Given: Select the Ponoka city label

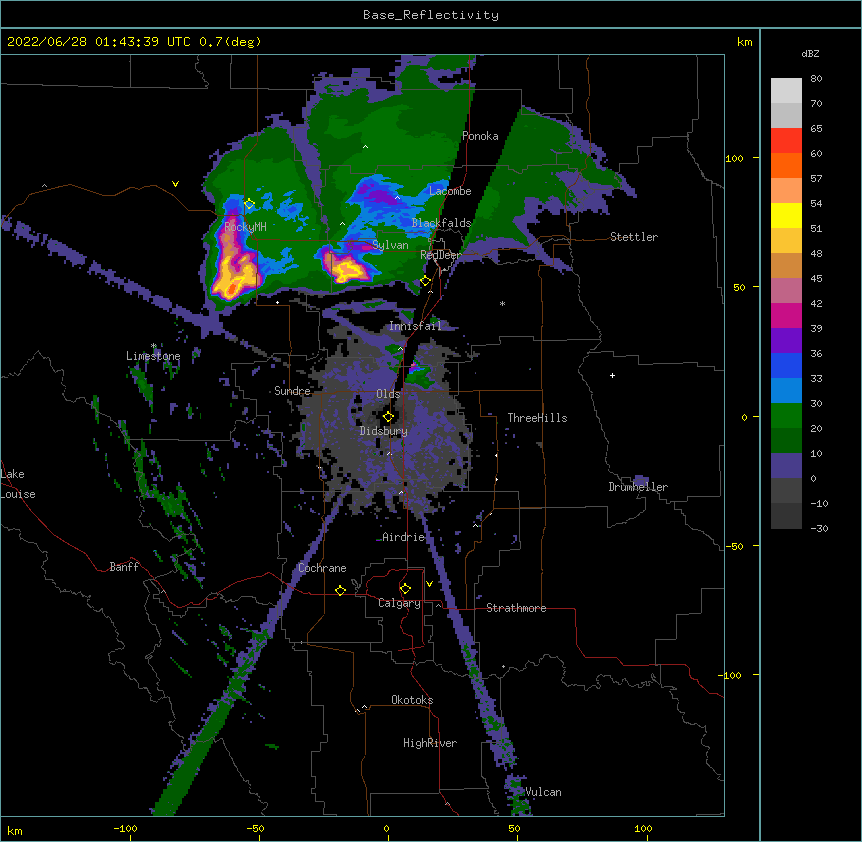Looking at the screenshot, I should tap(480, 136).
